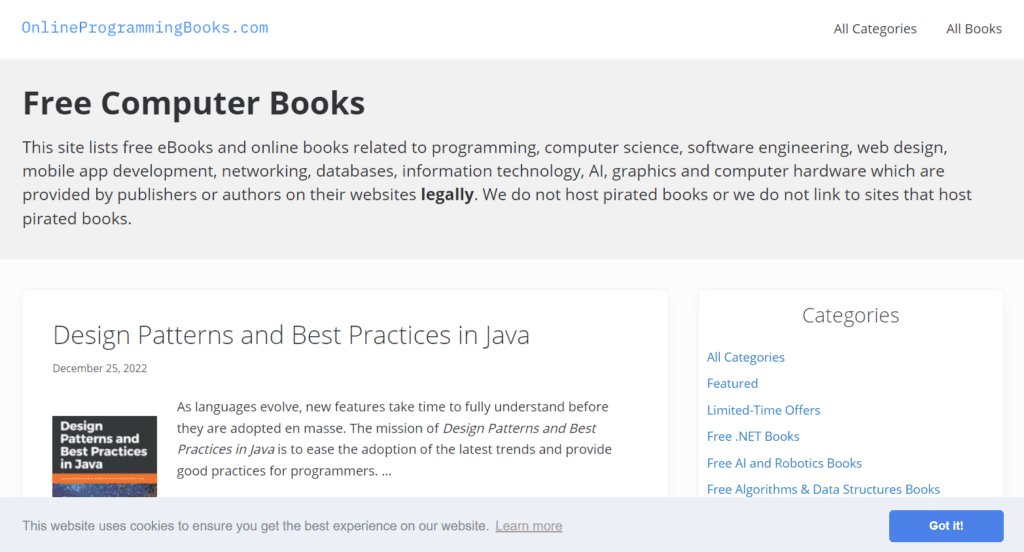Open Design Patterns and Best Practices article title
This screenshot has width=1024, height=552.
291,335
